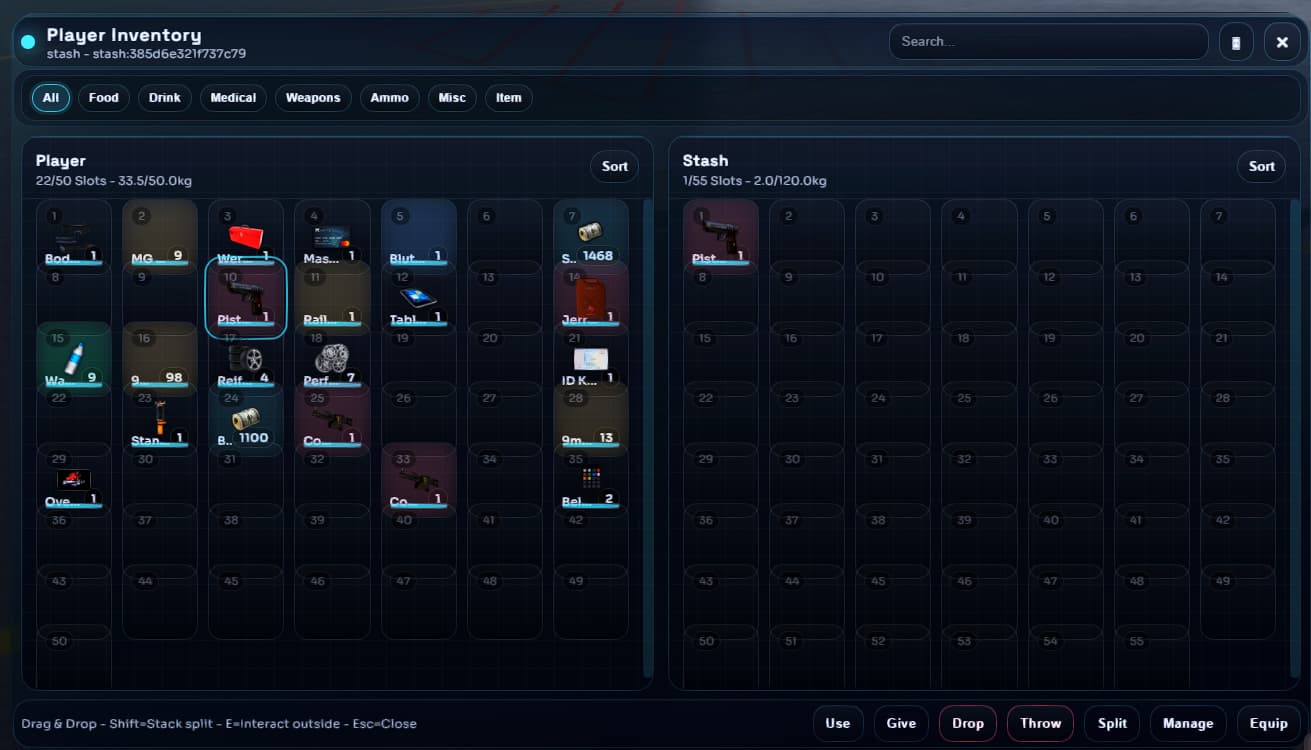
Task: Filter inventory by Medical
Action: (x=233, y=98)
